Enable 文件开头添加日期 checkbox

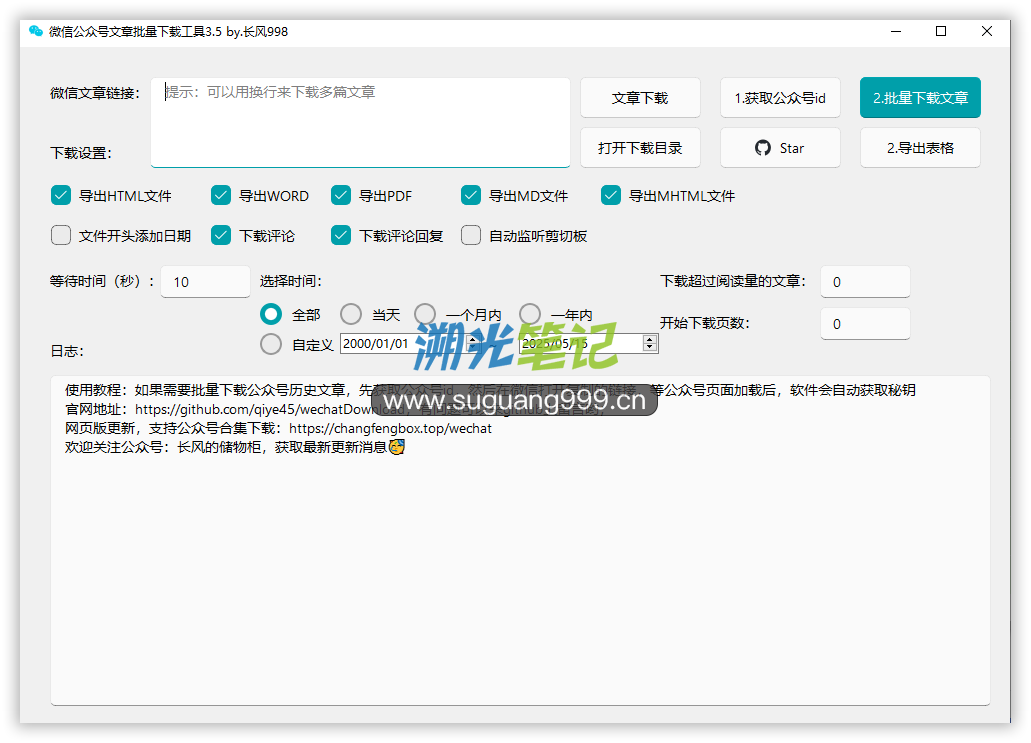click(x=61, y=235)
